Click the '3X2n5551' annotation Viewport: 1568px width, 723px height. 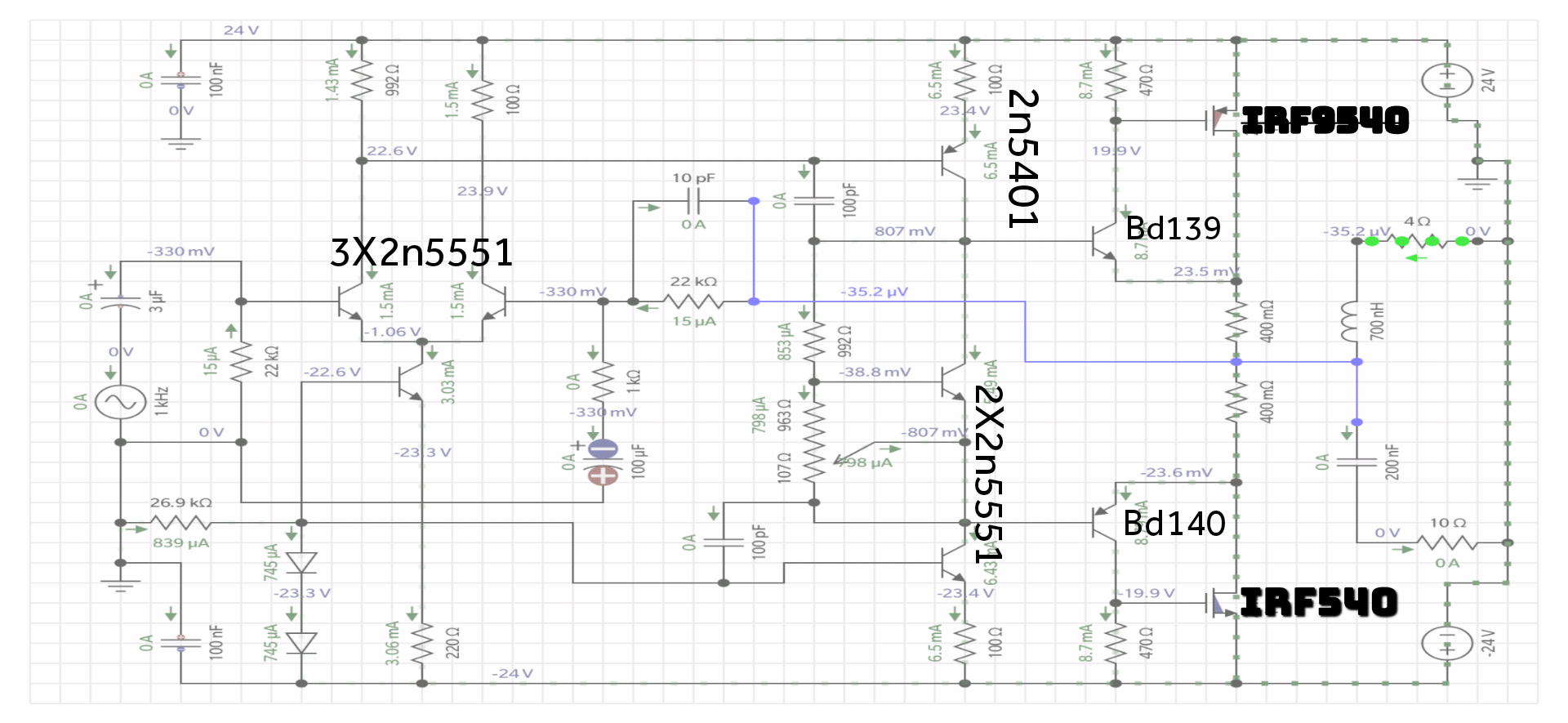click(421, 252)
